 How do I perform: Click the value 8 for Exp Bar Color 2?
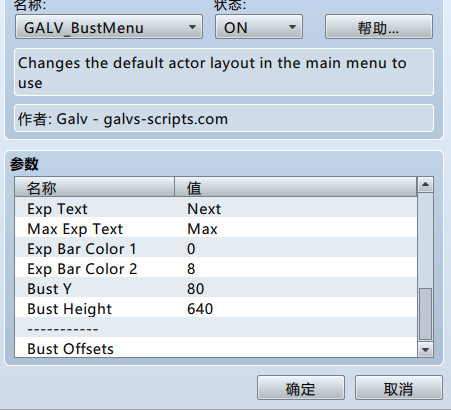click(x=191, y=269)
